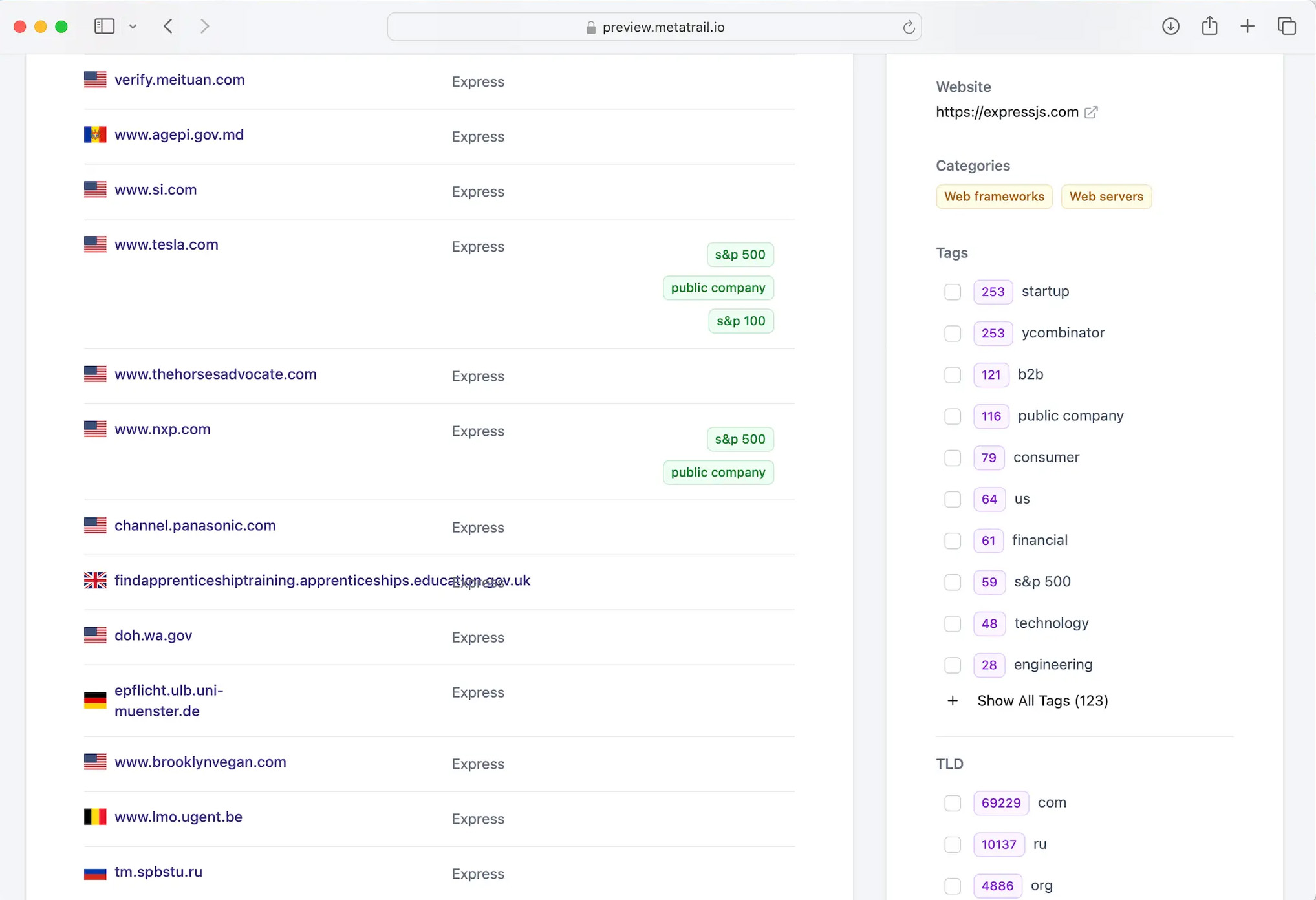Open the www.tesla.com link
The height and width of the screenshot is (900, 1316).
(x=166, y=244)
